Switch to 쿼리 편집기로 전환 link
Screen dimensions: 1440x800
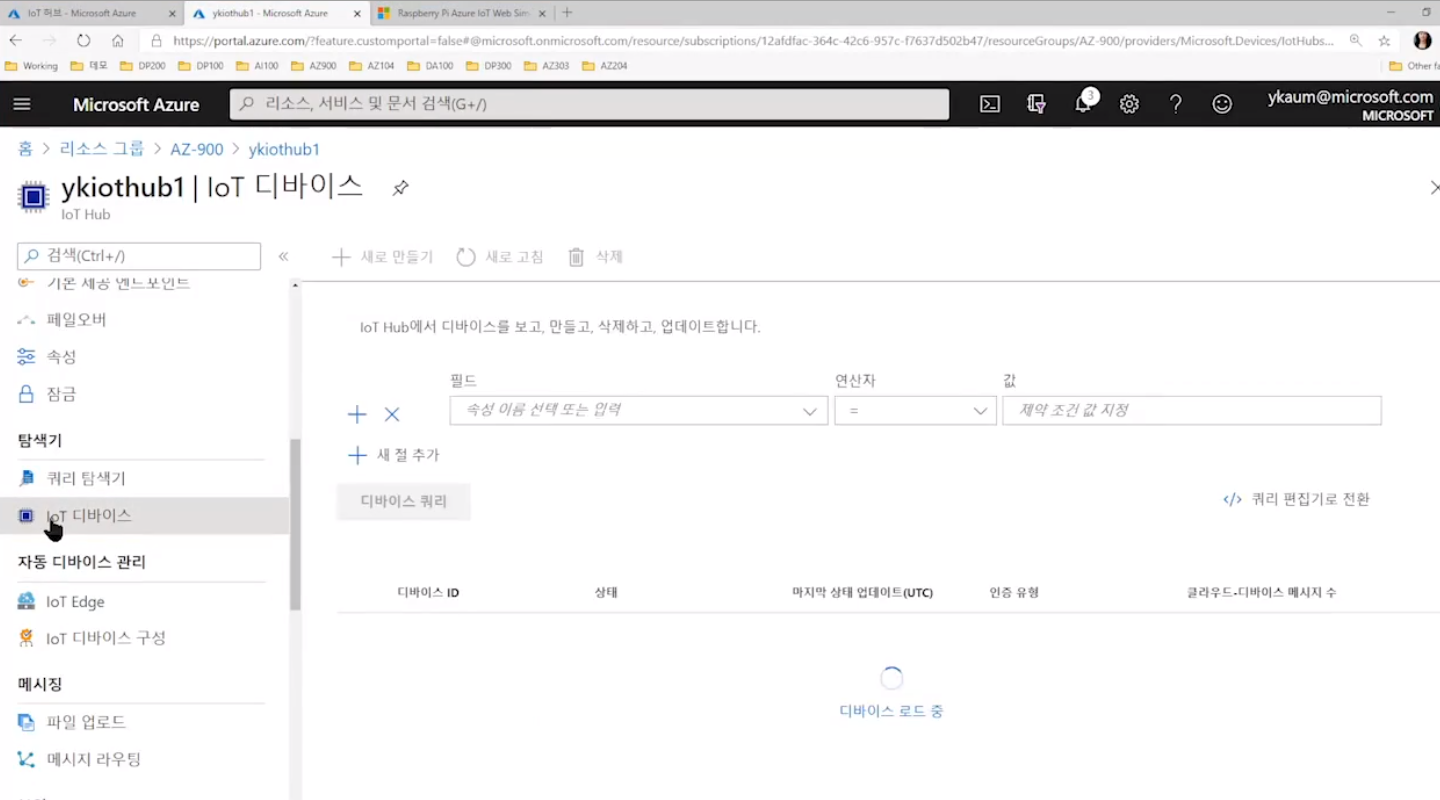tap(1296, 499)
